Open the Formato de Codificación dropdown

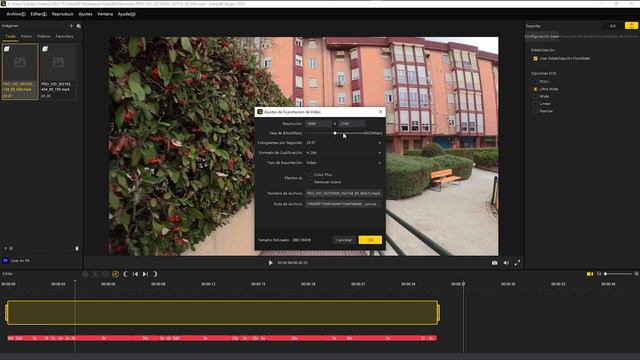click(343, 153)
